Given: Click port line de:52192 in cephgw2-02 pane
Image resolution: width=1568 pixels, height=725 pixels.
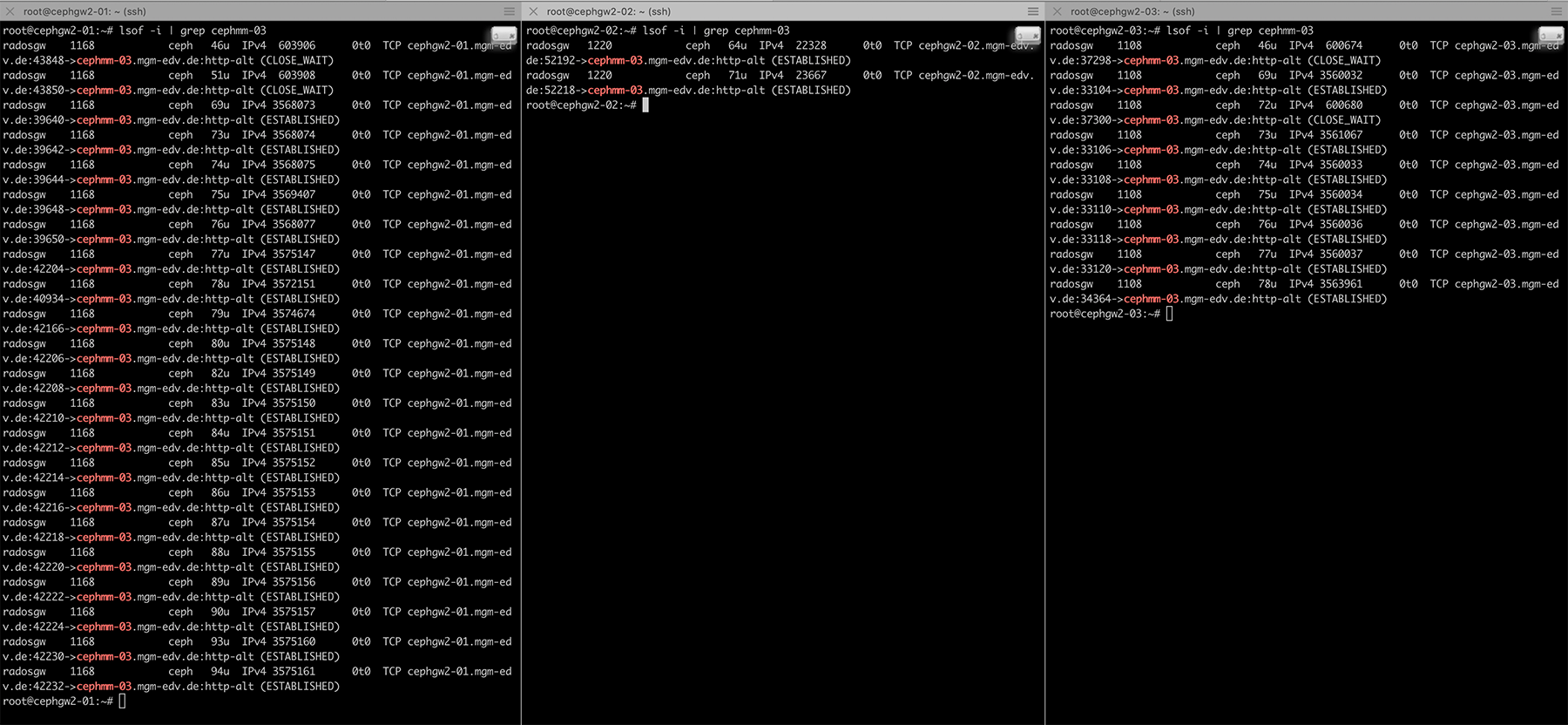Looking at the screenshot, I should (688, 60).
